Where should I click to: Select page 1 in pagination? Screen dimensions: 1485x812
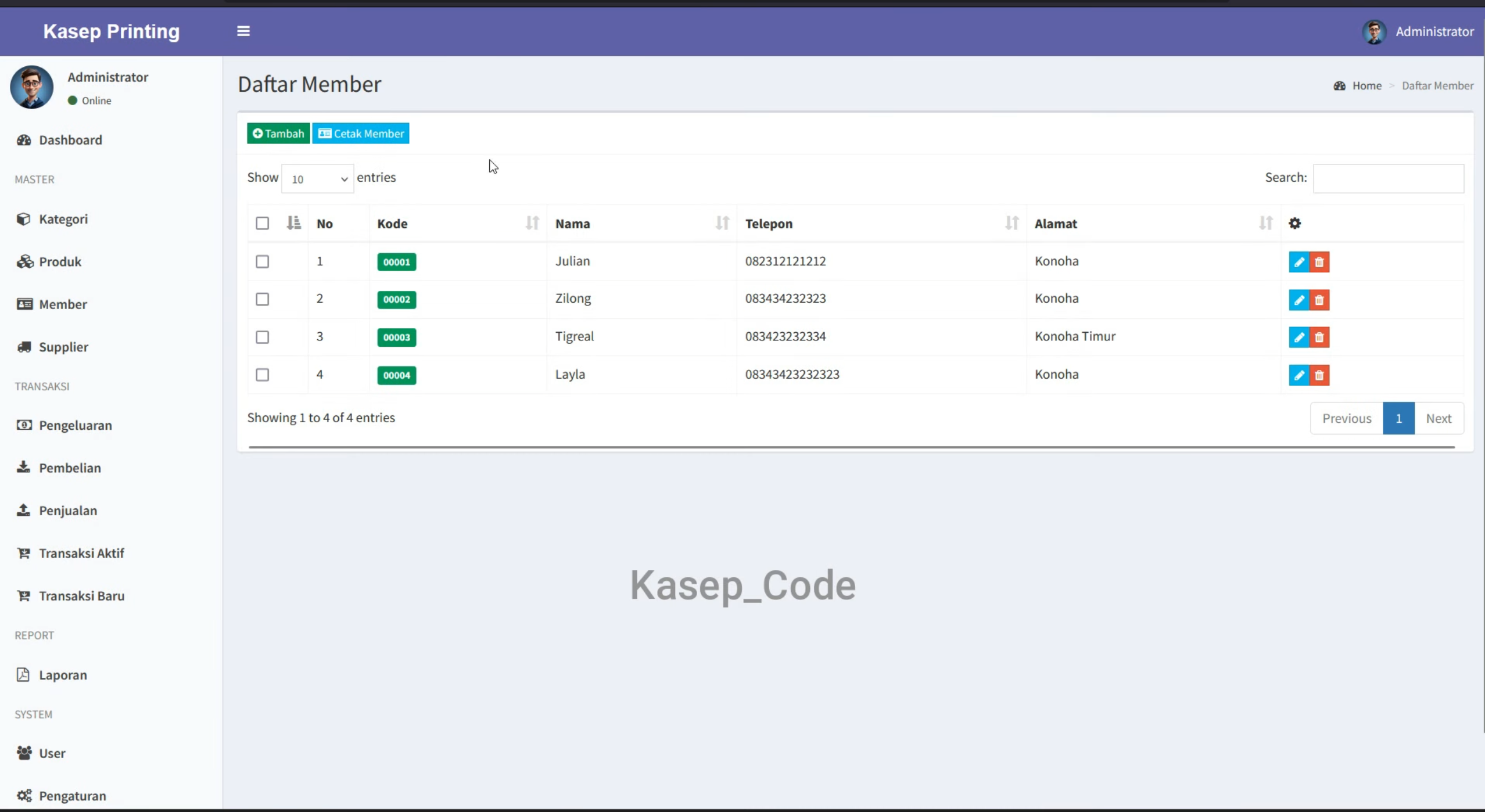[x=1398, y=419]
